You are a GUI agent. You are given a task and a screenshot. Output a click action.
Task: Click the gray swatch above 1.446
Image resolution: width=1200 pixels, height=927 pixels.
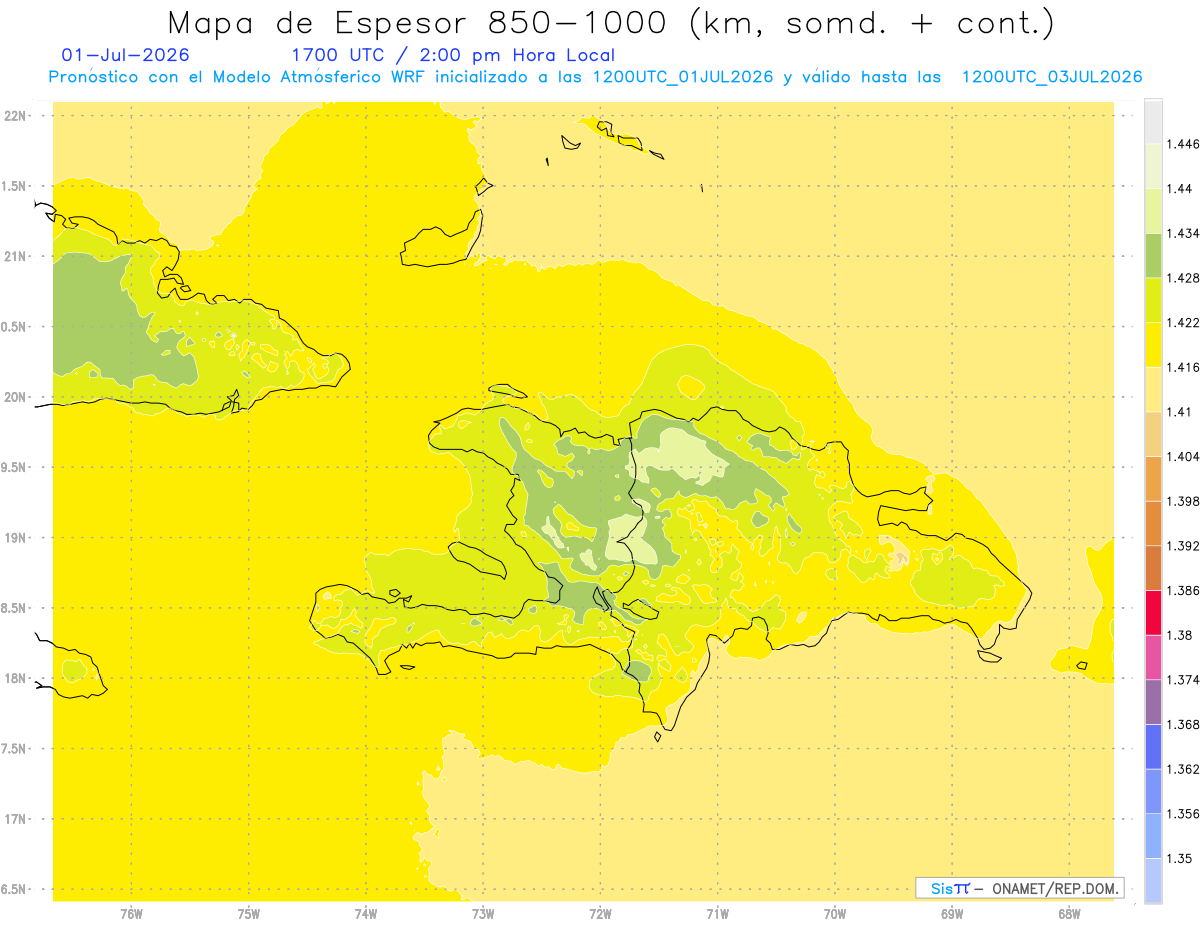click(x=1153, y=122)
